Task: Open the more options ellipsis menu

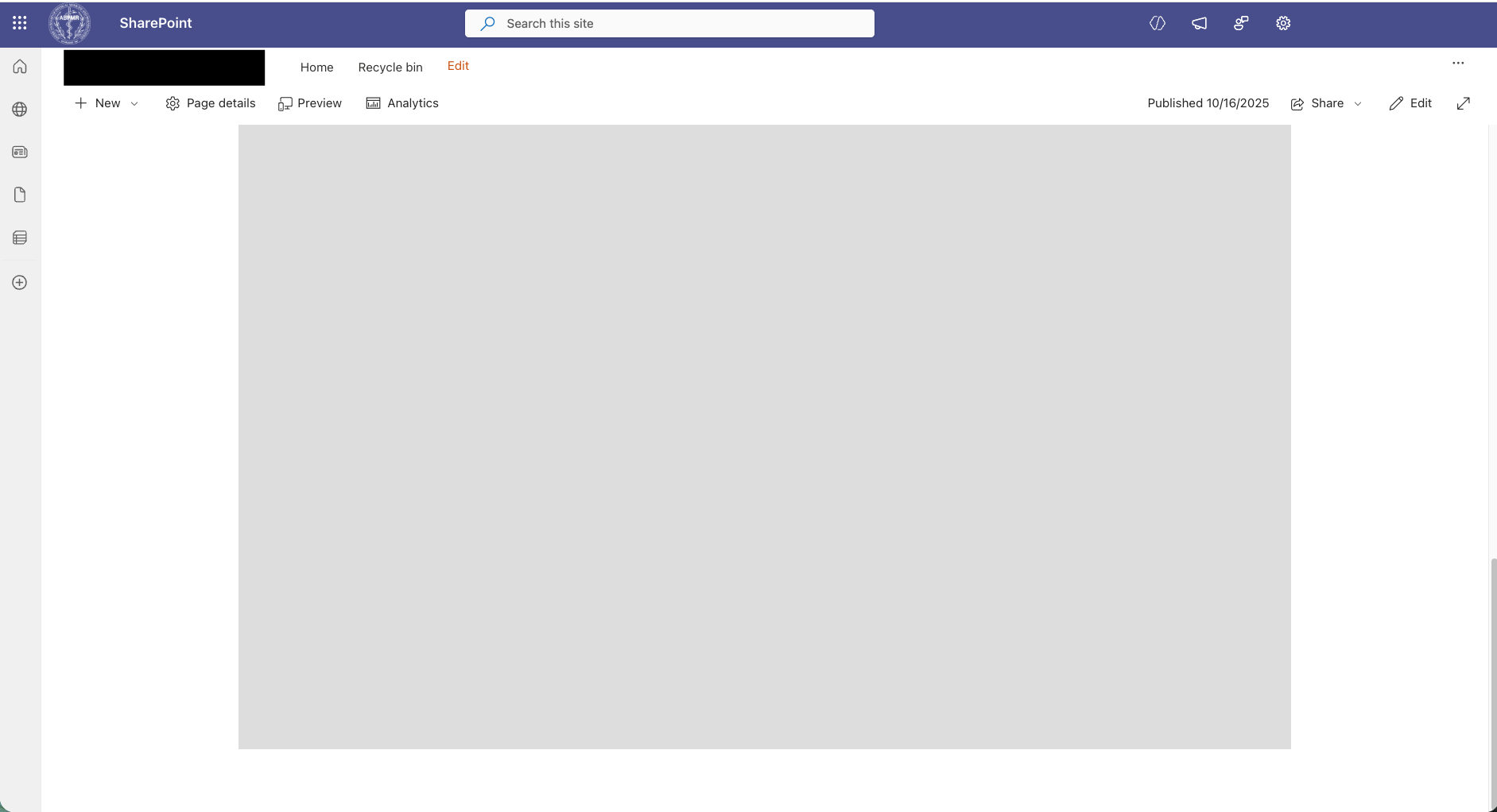Action: [1458, 63]
